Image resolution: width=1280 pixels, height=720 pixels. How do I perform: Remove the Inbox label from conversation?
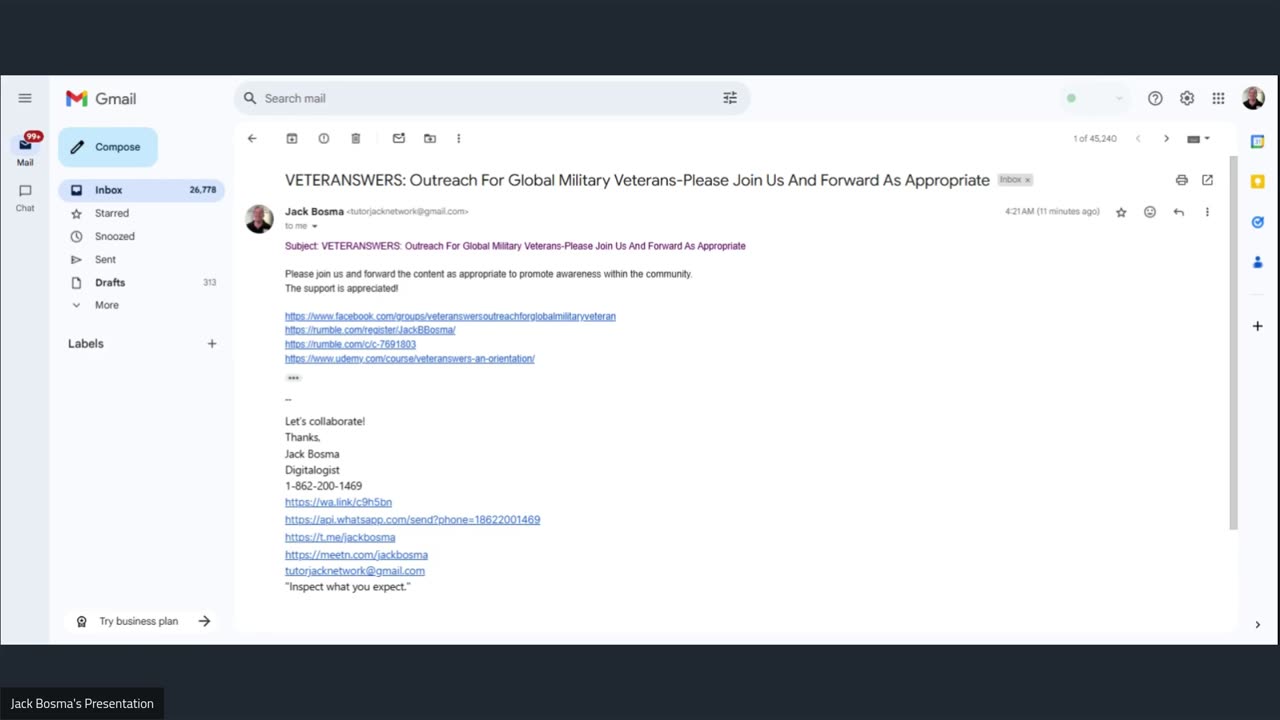pos(1027,180)
